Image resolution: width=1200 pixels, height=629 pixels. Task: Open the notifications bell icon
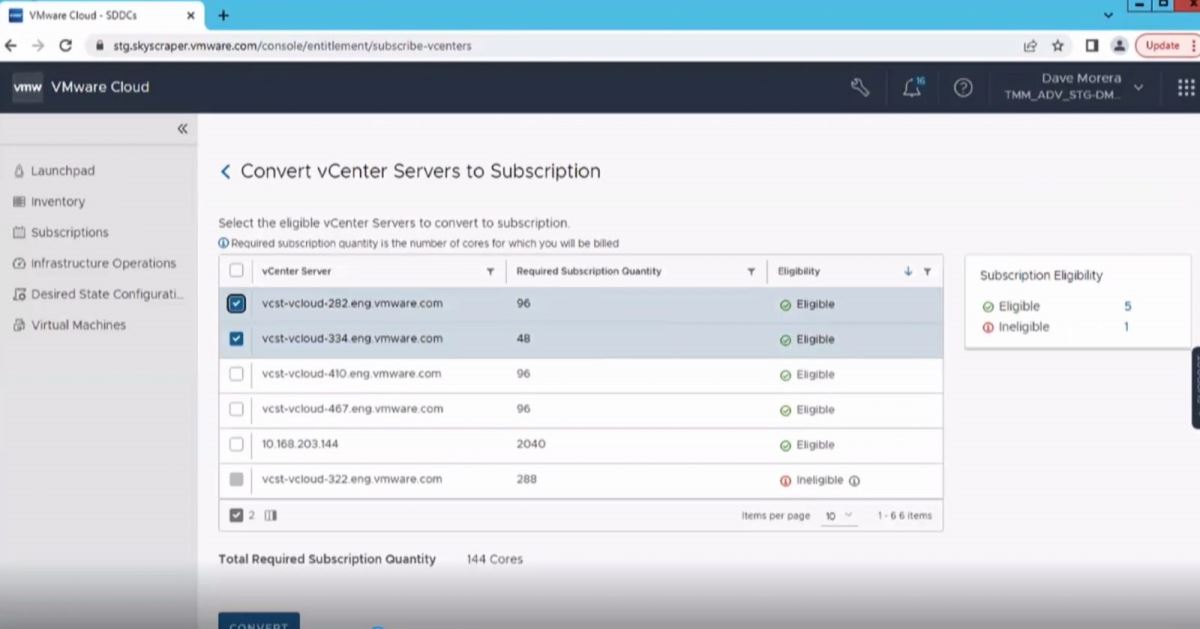click(913, 87)
